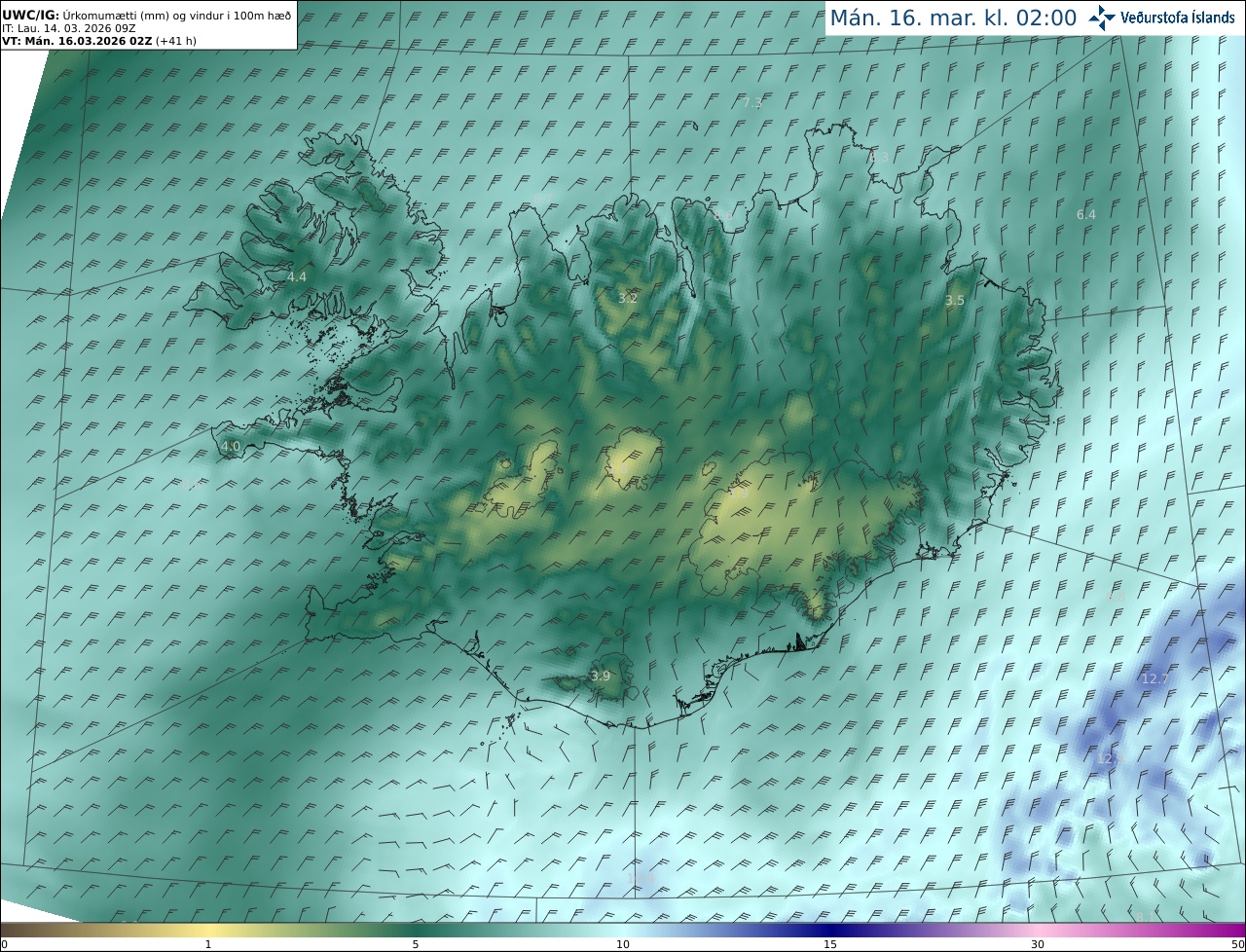The image size is (1246, 952).
Task: Click the Veðurstofa Íslands logo symbol
Action: [1102, 18]
